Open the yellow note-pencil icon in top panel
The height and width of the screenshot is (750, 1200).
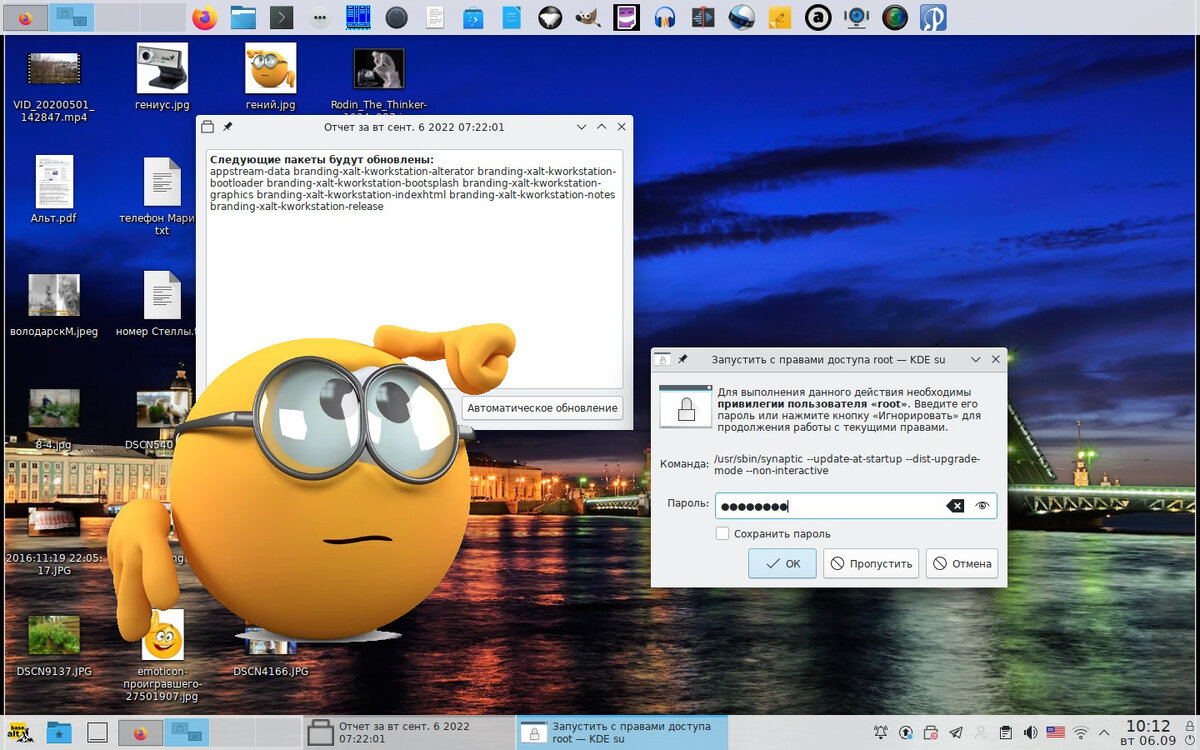780,17
